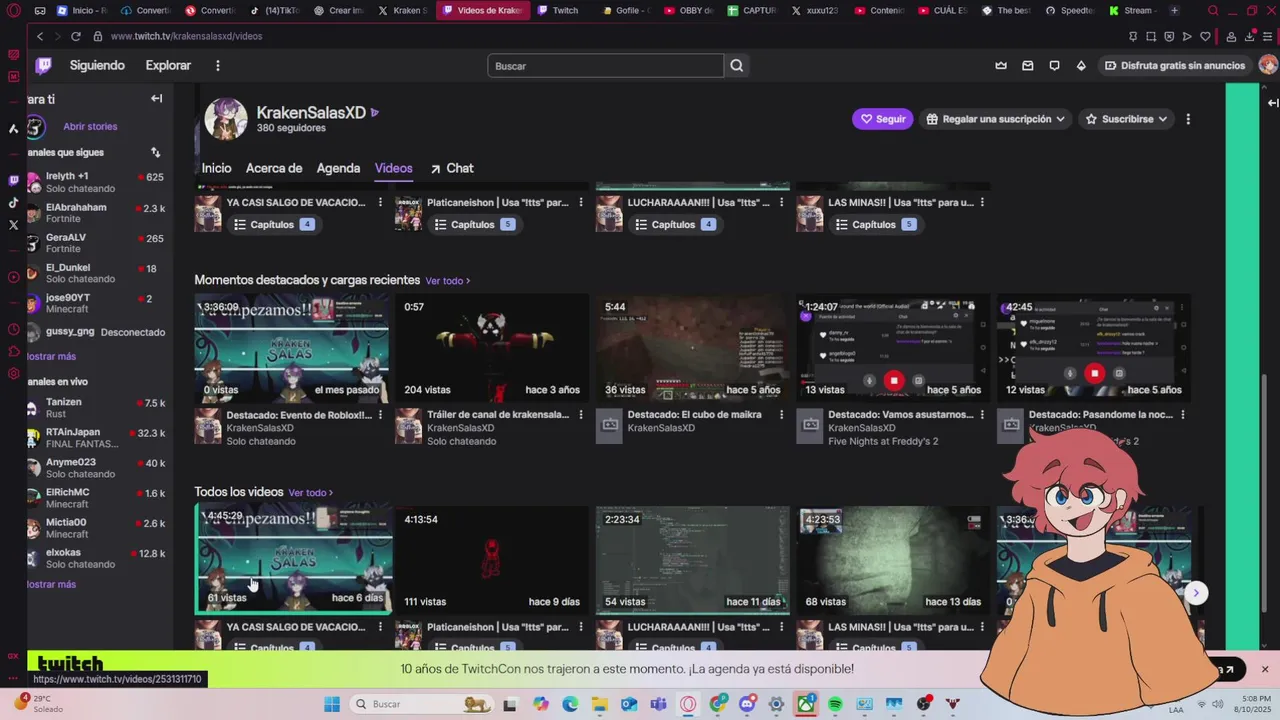Open Discord from the taskbar

(x=747, y=704)
